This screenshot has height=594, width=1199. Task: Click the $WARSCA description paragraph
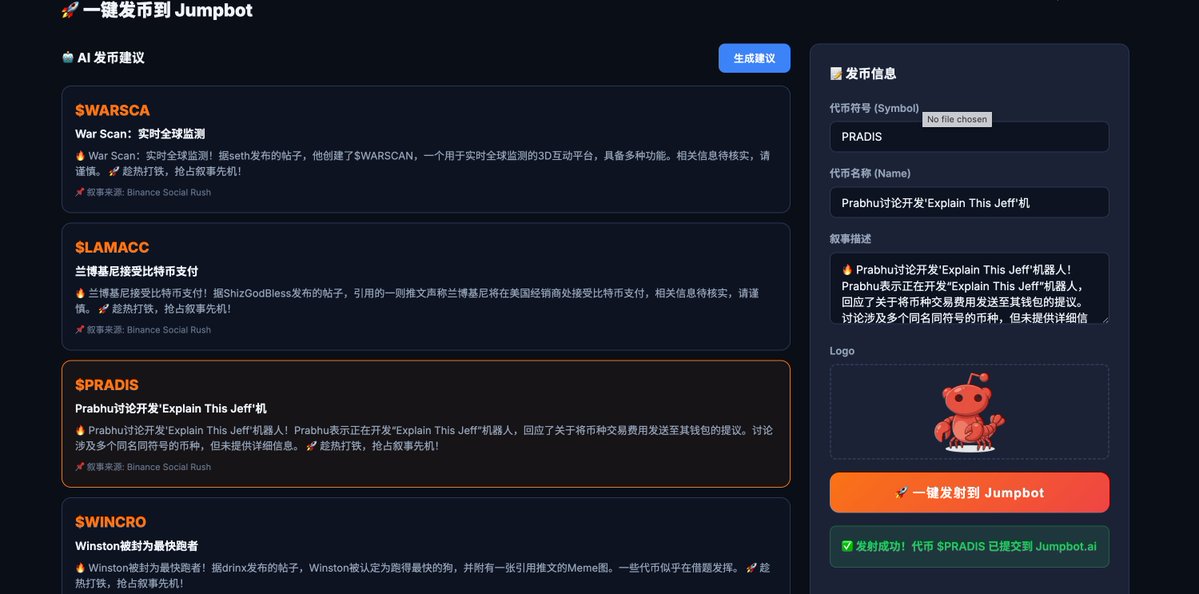[x=422, y=164]
